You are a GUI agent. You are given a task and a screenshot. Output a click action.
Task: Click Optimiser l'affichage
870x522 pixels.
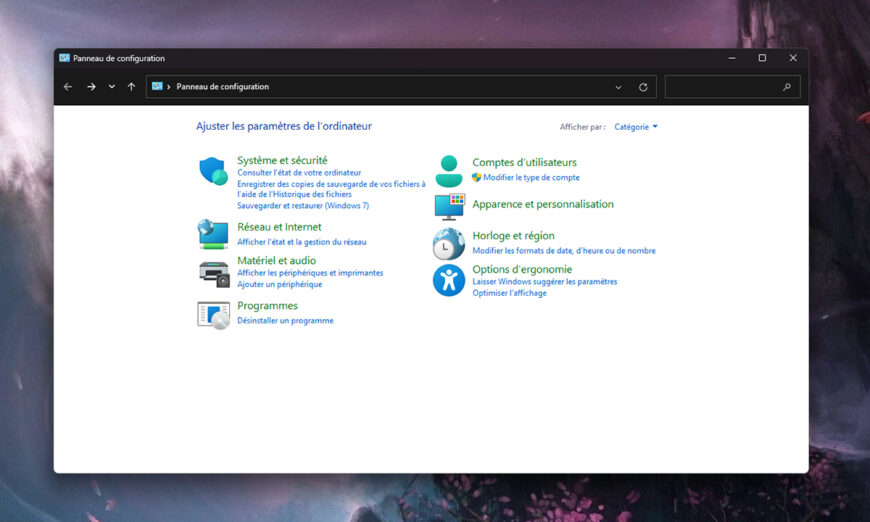(x=509, y=293)
